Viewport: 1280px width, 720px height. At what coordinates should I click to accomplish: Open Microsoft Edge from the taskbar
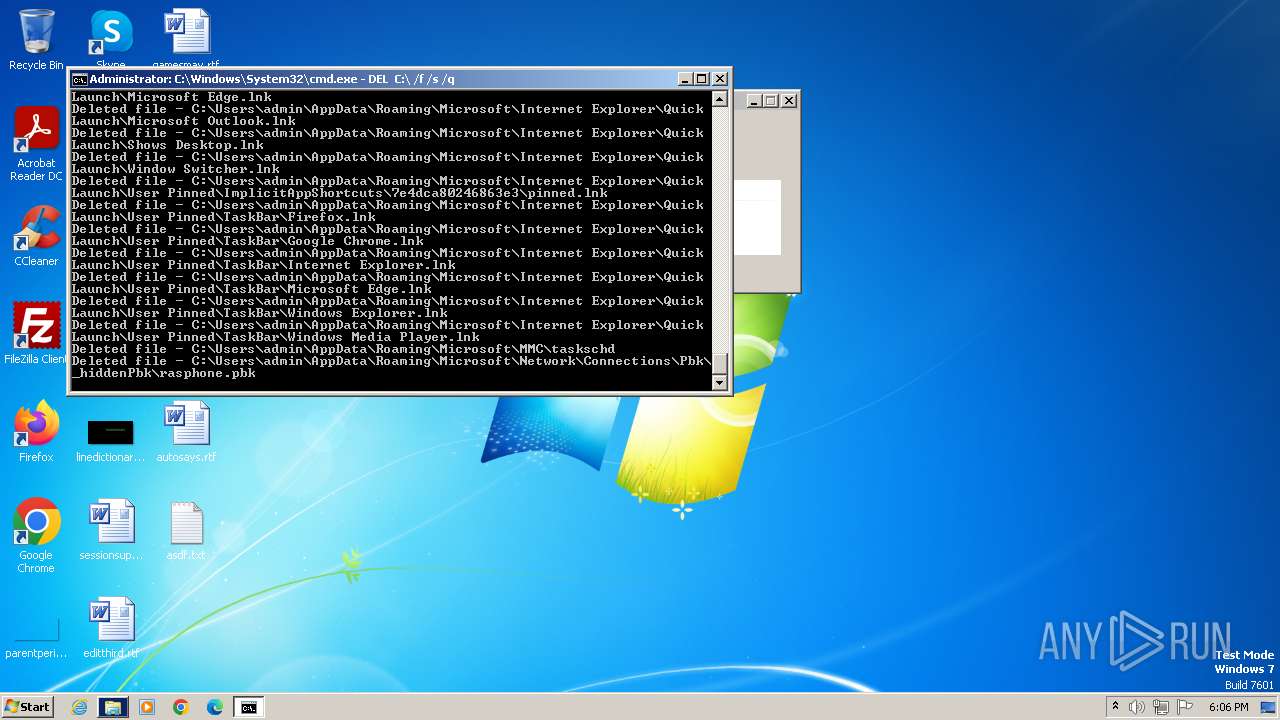[215, 707]
